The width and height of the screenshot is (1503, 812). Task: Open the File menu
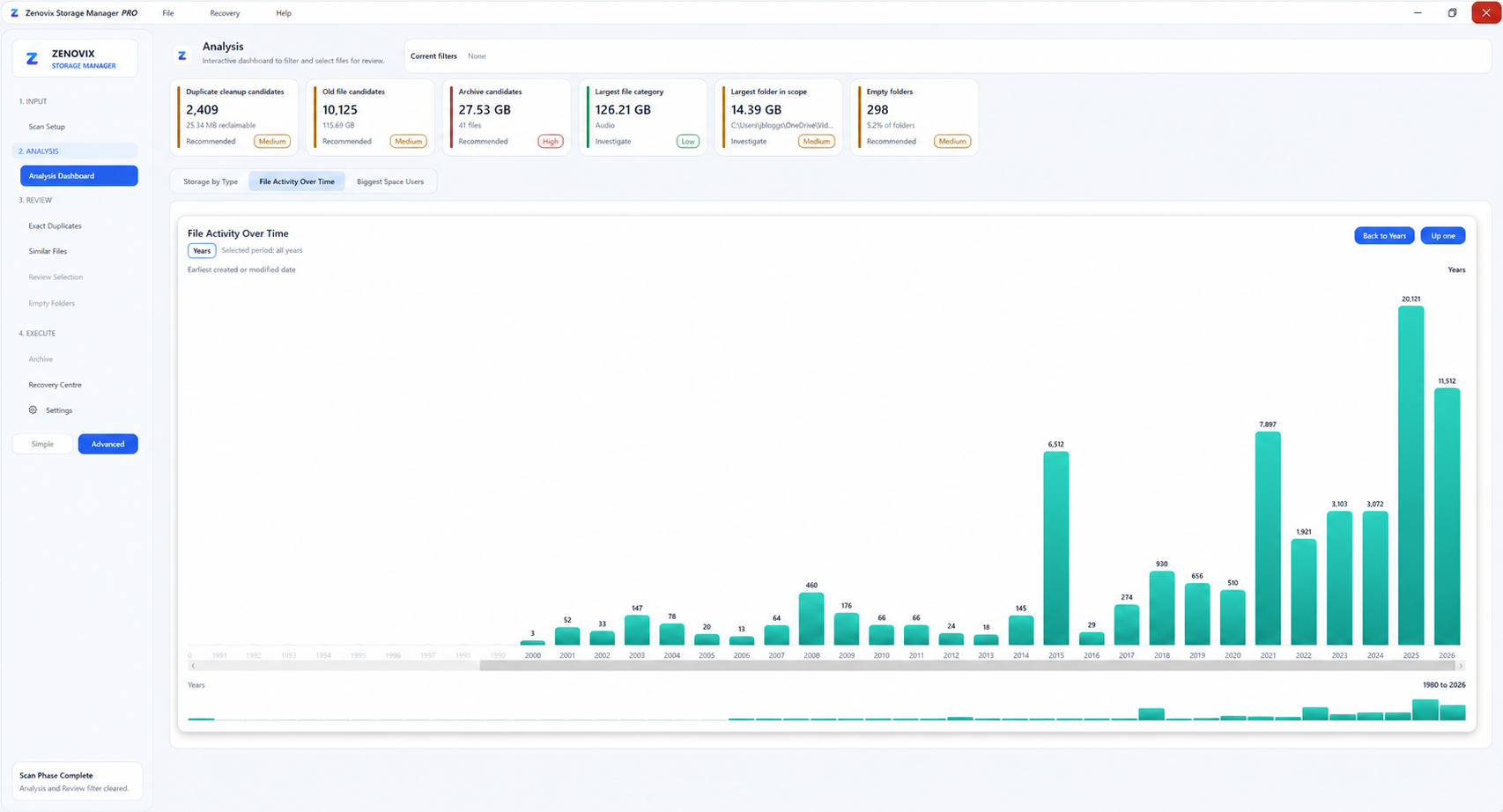[167, 13]
